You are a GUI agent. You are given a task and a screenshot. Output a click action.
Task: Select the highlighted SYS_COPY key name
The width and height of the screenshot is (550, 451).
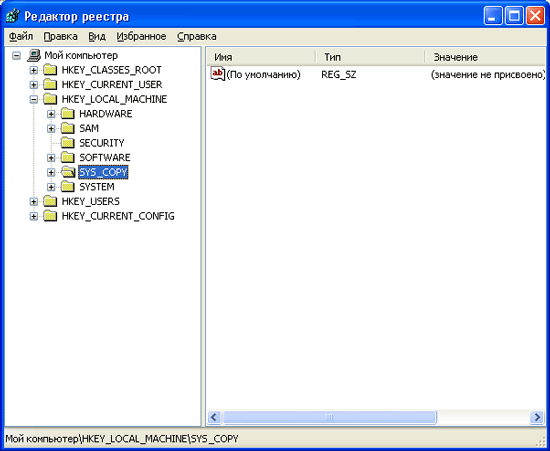click(103, 172)
